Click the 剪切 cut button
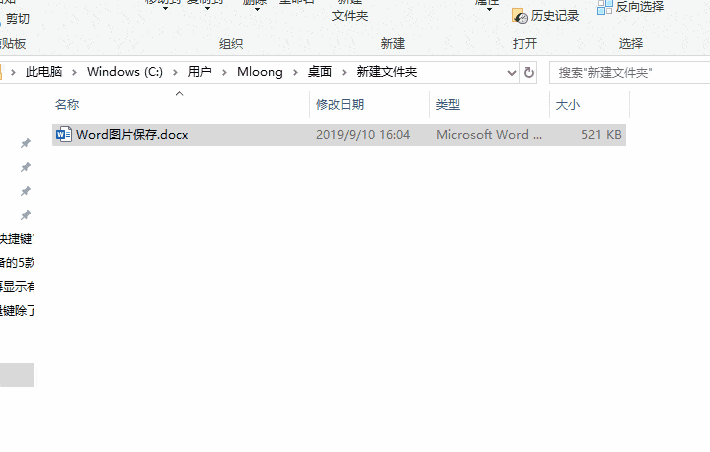The height and width of the screenshot is (452, 710). pyautogui.click(x=18, y=19)
